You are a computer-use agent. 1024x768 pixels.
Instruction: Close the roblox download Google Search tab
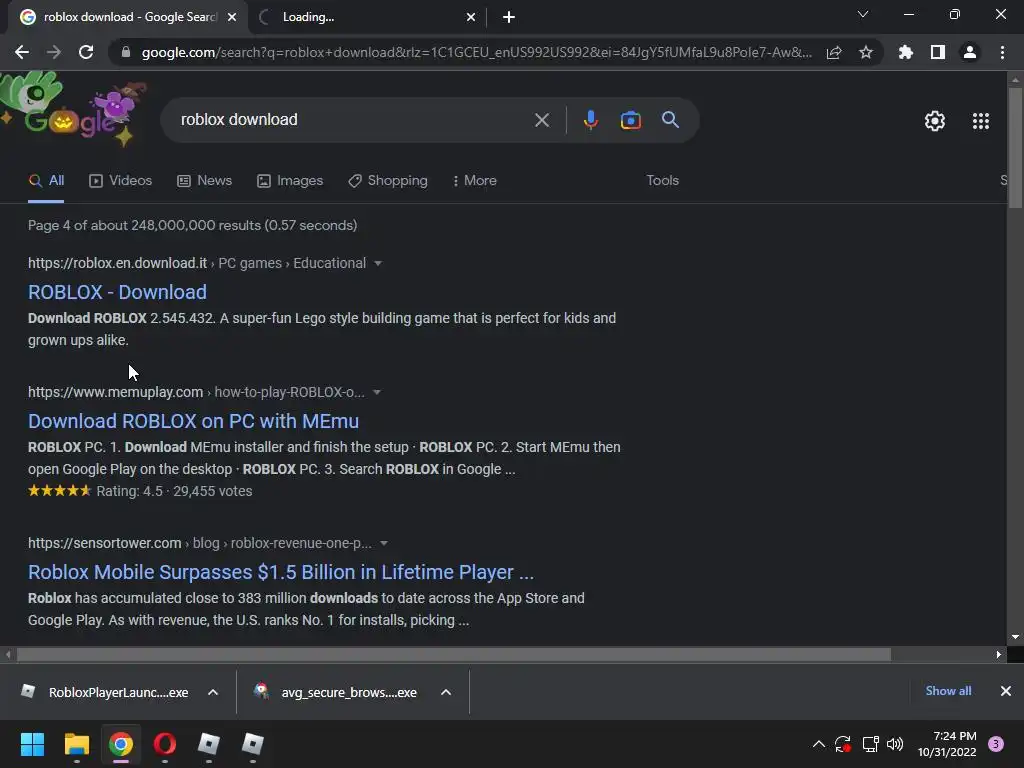[232, 18]
